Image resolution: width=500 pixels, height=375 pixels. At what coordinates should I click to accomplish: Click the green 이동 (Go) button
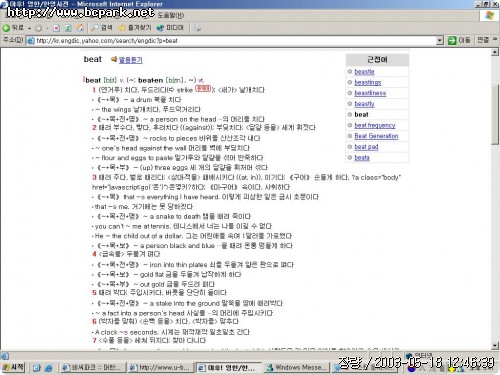(459, 40)
